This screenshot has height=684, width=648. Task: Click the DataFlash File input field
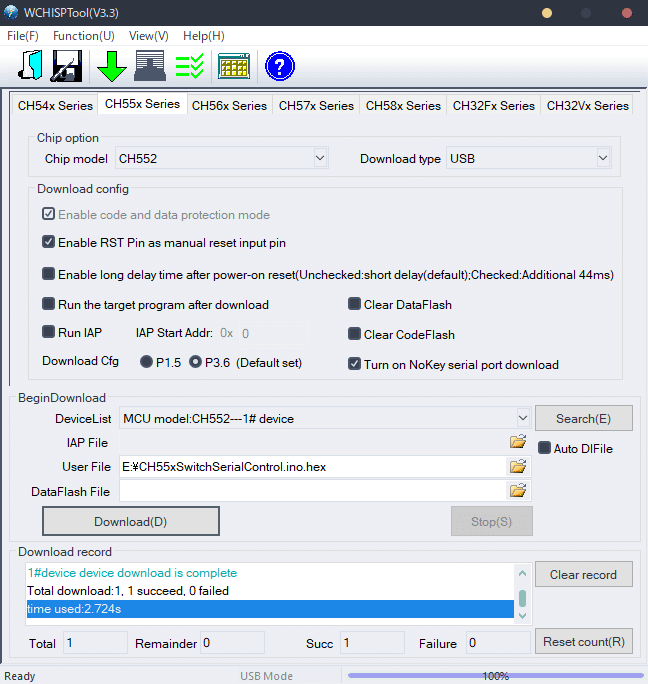pos(313,491)
